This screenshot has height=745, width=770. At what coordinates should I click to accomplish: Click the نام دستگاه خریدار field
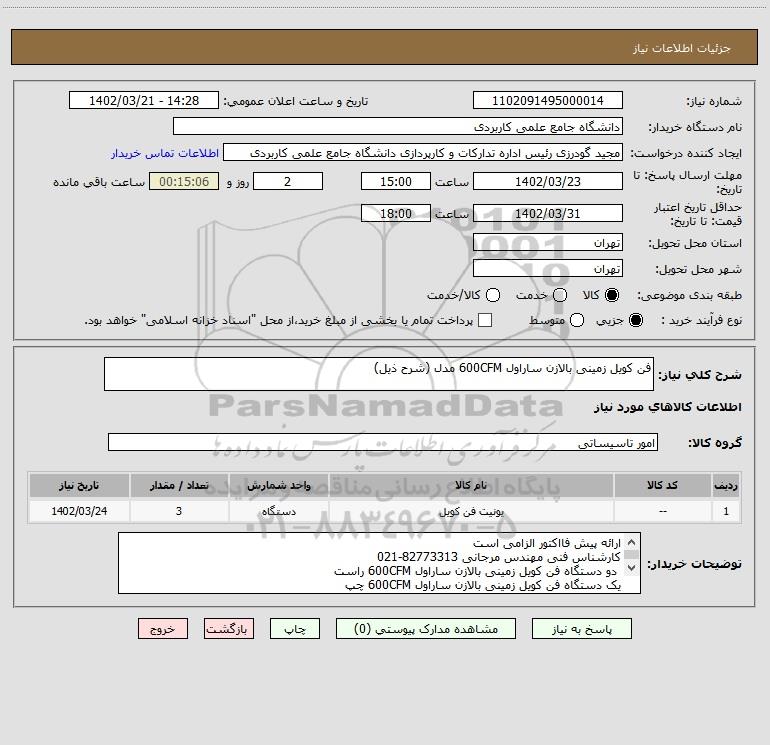[x=398, y=127]
